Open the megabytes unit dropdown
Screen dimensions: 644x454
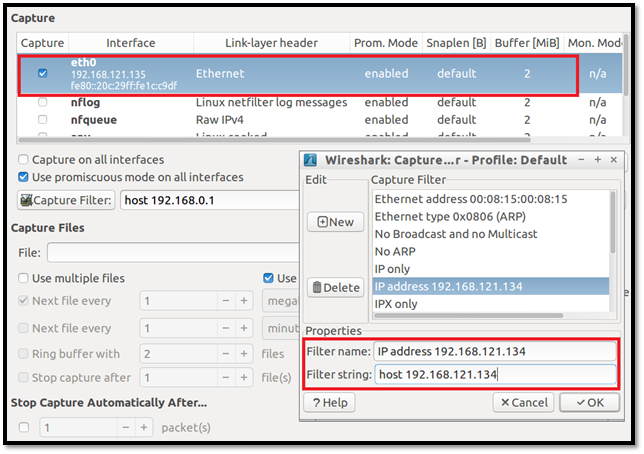(x=280, y=301)
